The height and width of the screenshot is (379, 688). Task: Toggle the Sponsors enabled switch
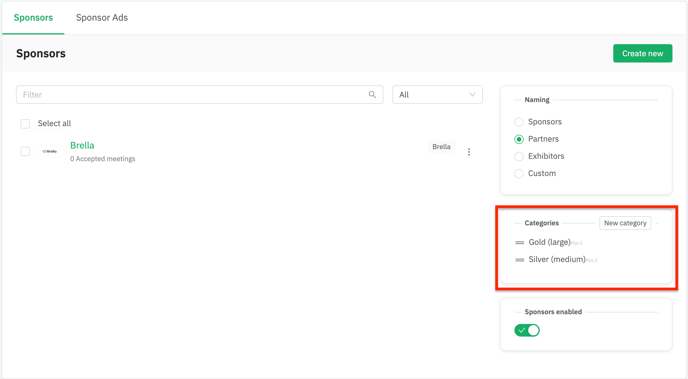527,330
